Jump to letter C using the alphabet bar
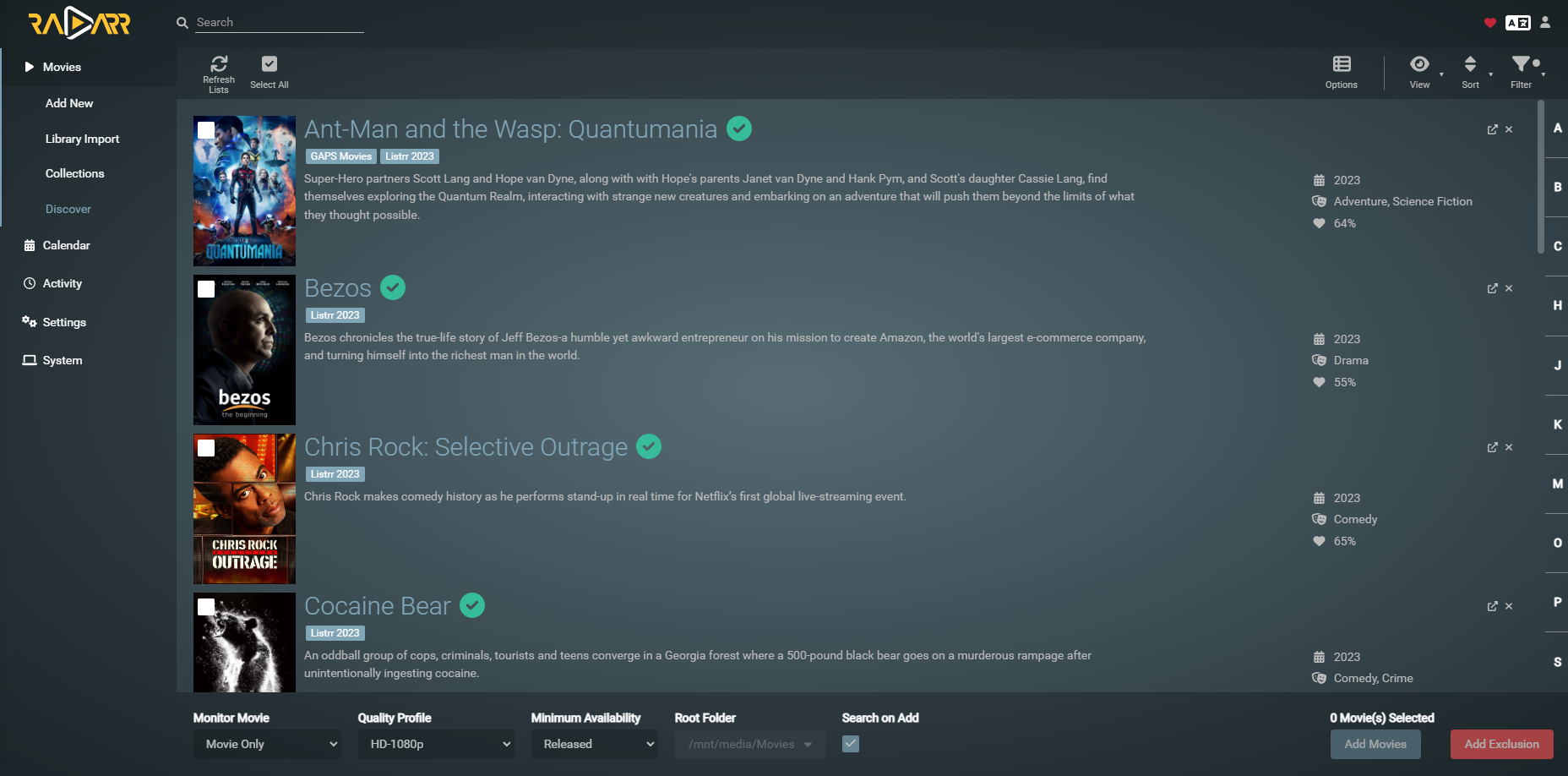Screen dimensions: 1568x776 click(1557, 246)
